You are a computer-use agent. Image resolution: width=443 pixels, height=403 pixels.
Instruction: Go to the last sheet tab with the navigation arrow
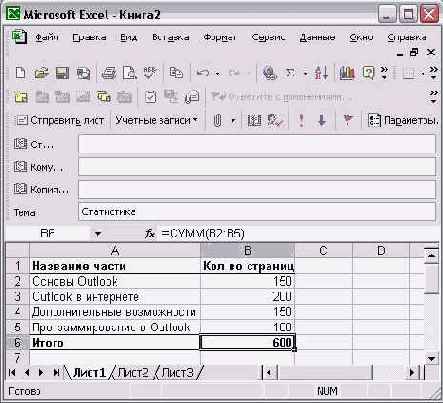point(56,372)
